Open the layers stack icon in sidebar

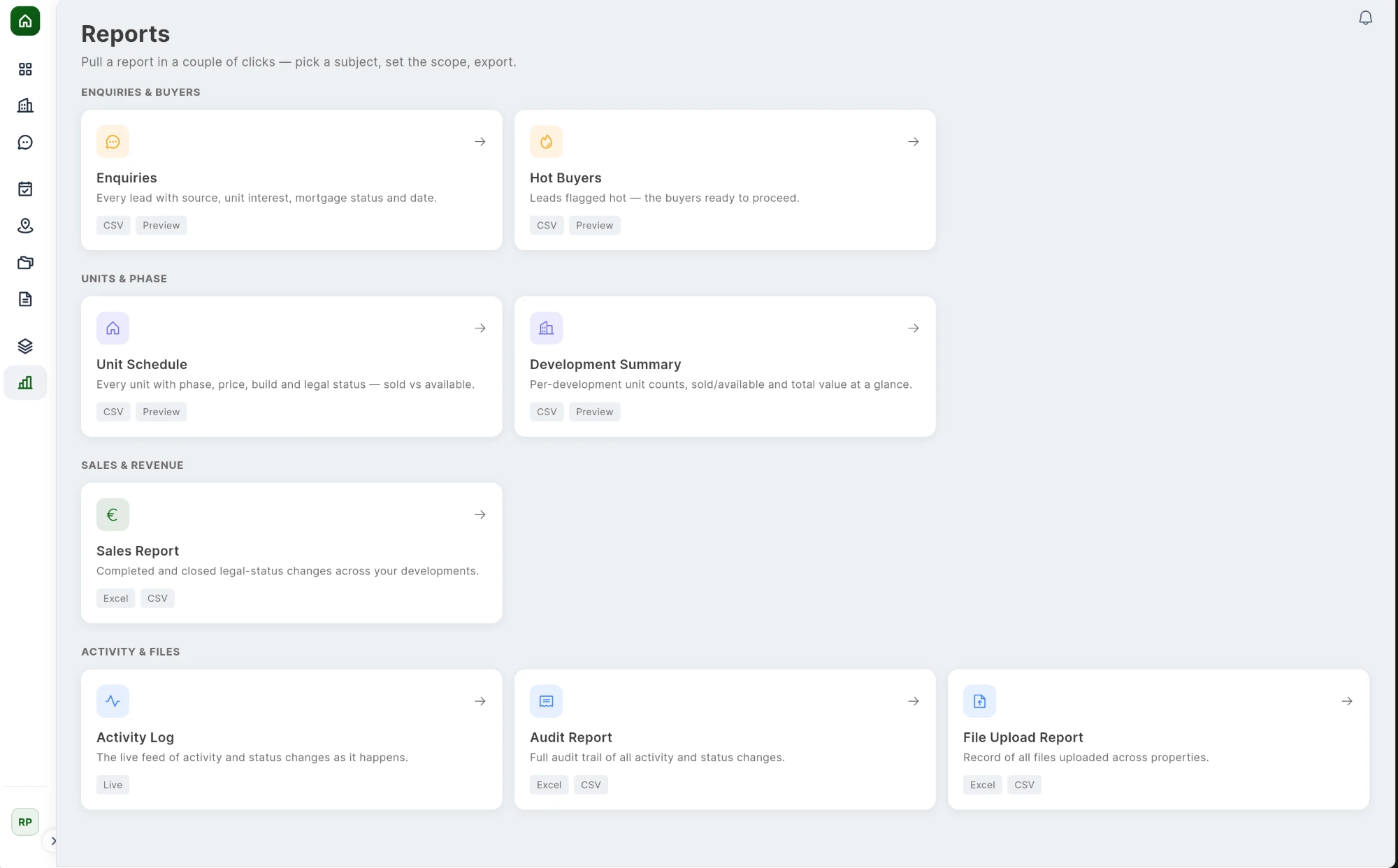(x=25, y=346)
